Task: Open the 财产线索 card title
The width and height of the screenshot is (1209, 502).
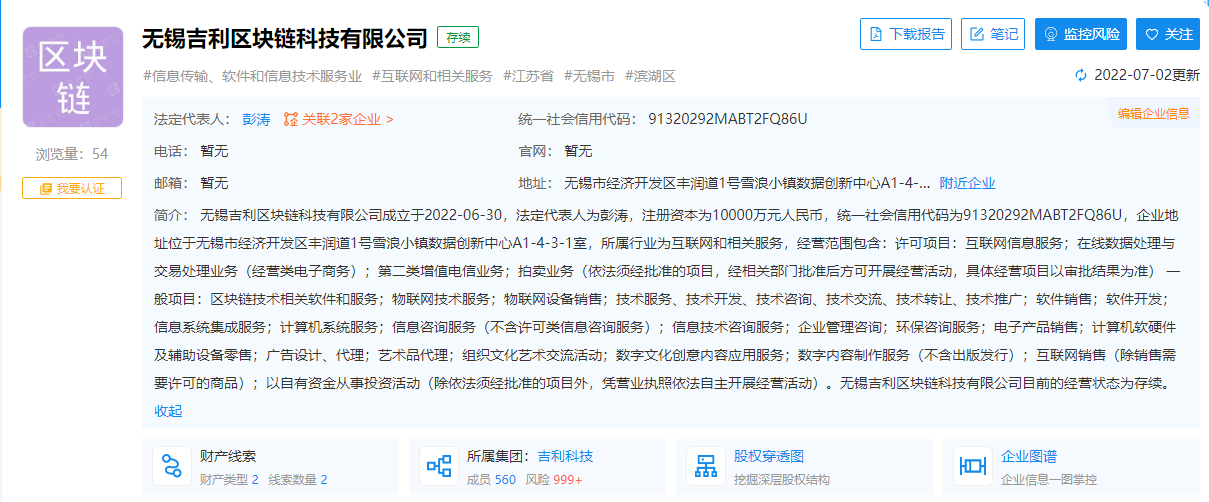Action: pos(228,456)
